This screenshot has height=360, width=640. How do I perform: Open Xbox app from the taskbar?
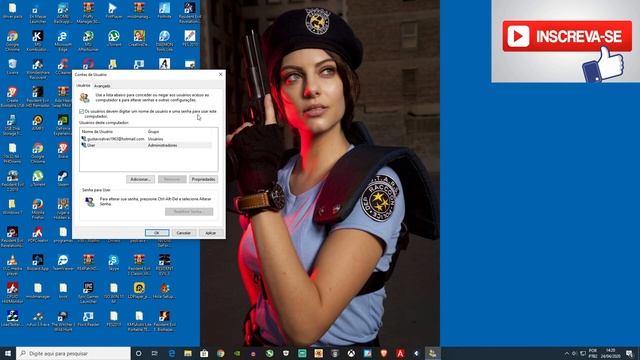pos(351,353)
